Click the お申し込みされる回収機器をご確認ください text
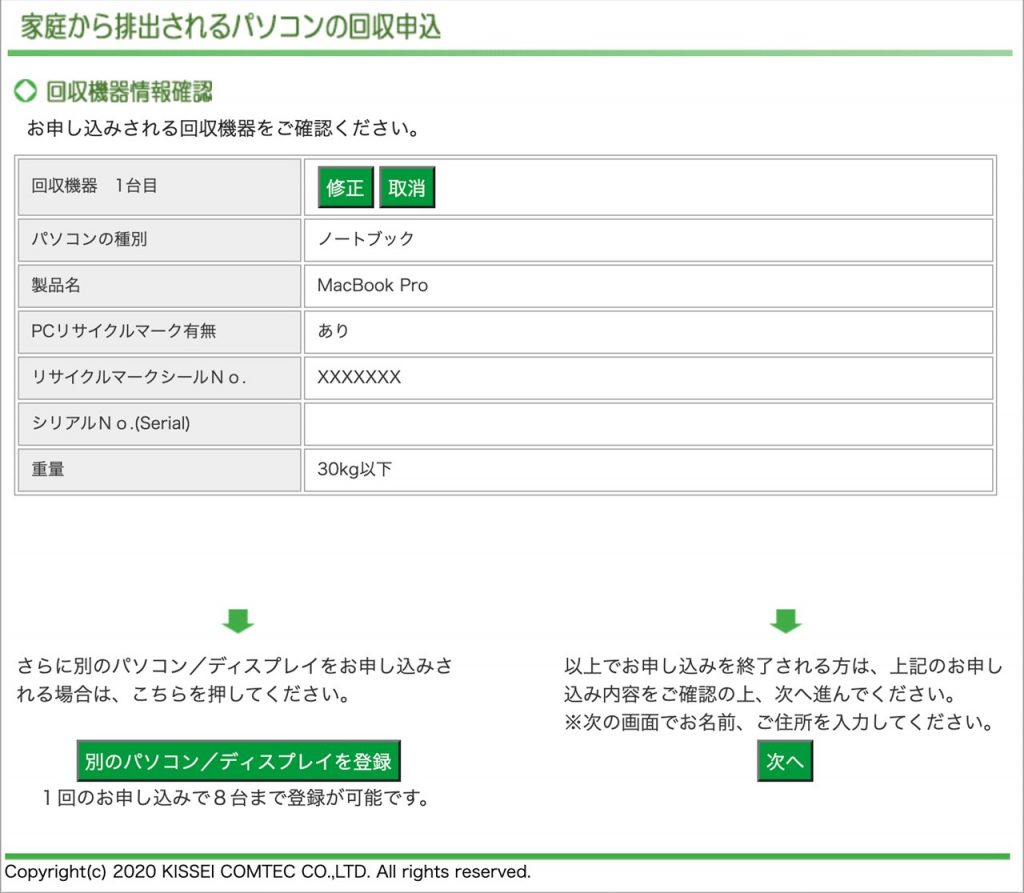 (223, 128)
